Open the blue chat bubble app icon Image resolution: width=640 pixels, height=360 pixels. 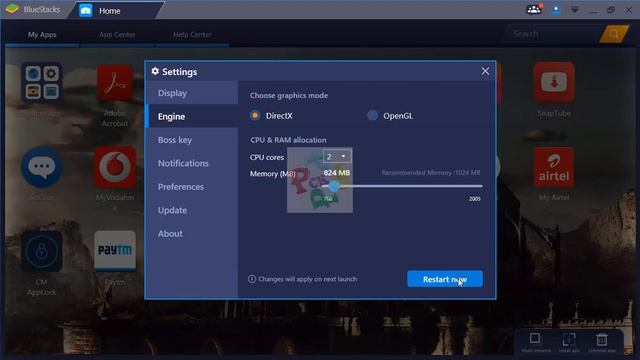pos(42,167)
